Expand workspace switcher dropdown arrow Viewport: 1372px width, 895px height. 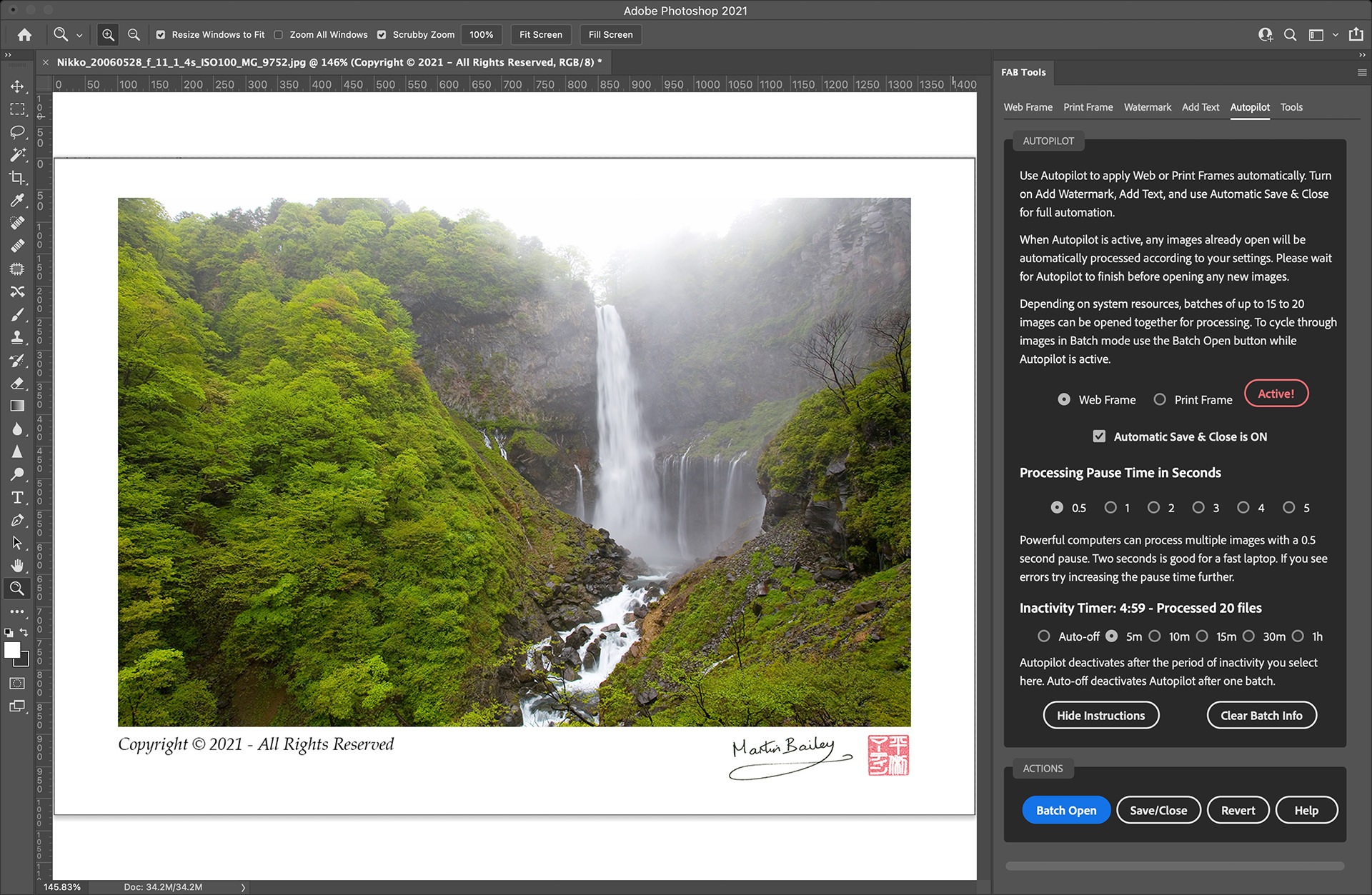(x=1335, y=35)
